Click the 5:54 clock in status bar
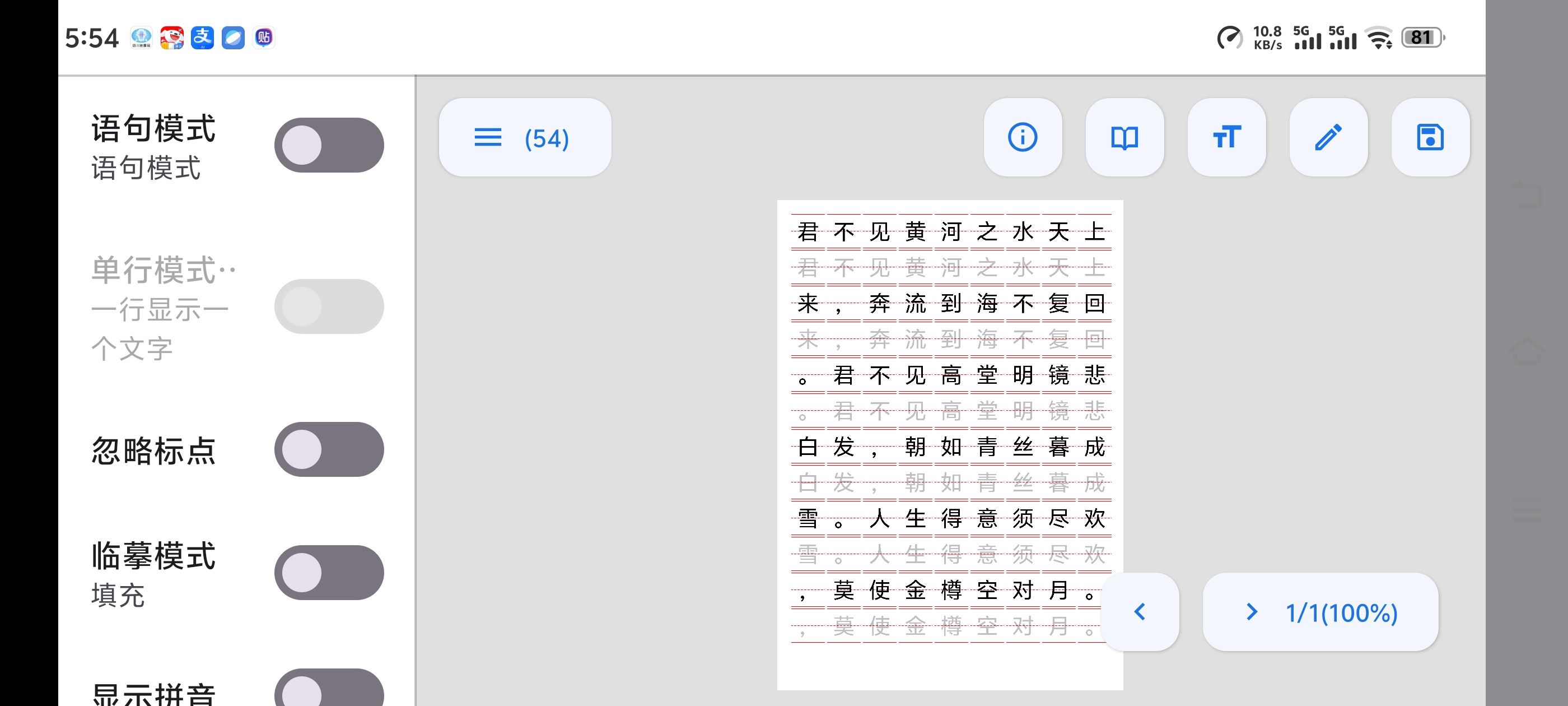1568x706 pixels. pos(92,38)
